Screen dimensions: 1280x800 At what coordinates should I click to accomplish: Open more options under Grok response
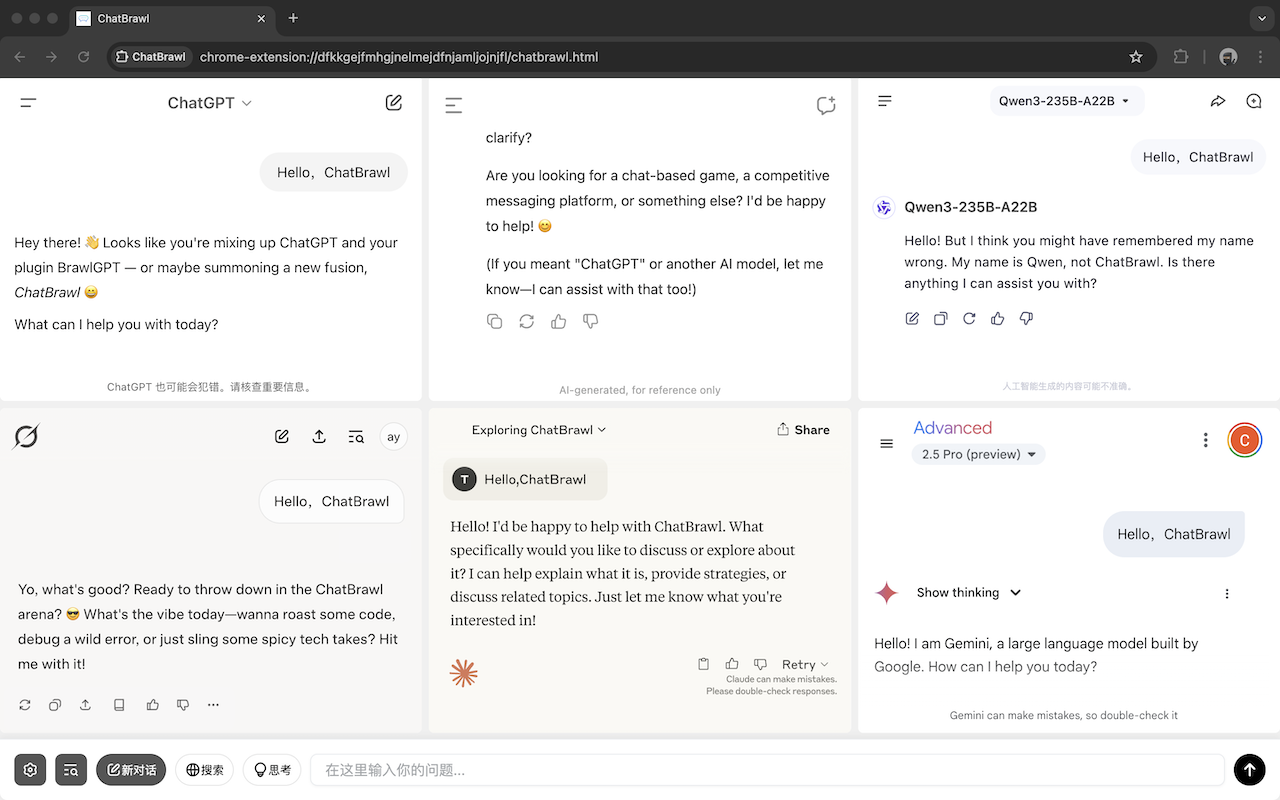coord(213,705)
